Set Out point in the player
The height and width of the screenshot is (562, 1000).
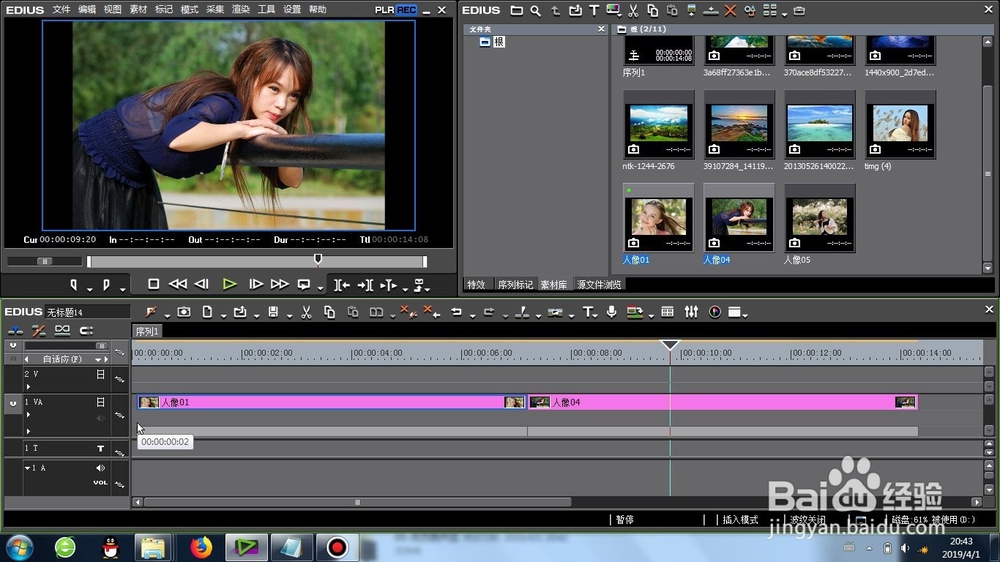point(106,285)
